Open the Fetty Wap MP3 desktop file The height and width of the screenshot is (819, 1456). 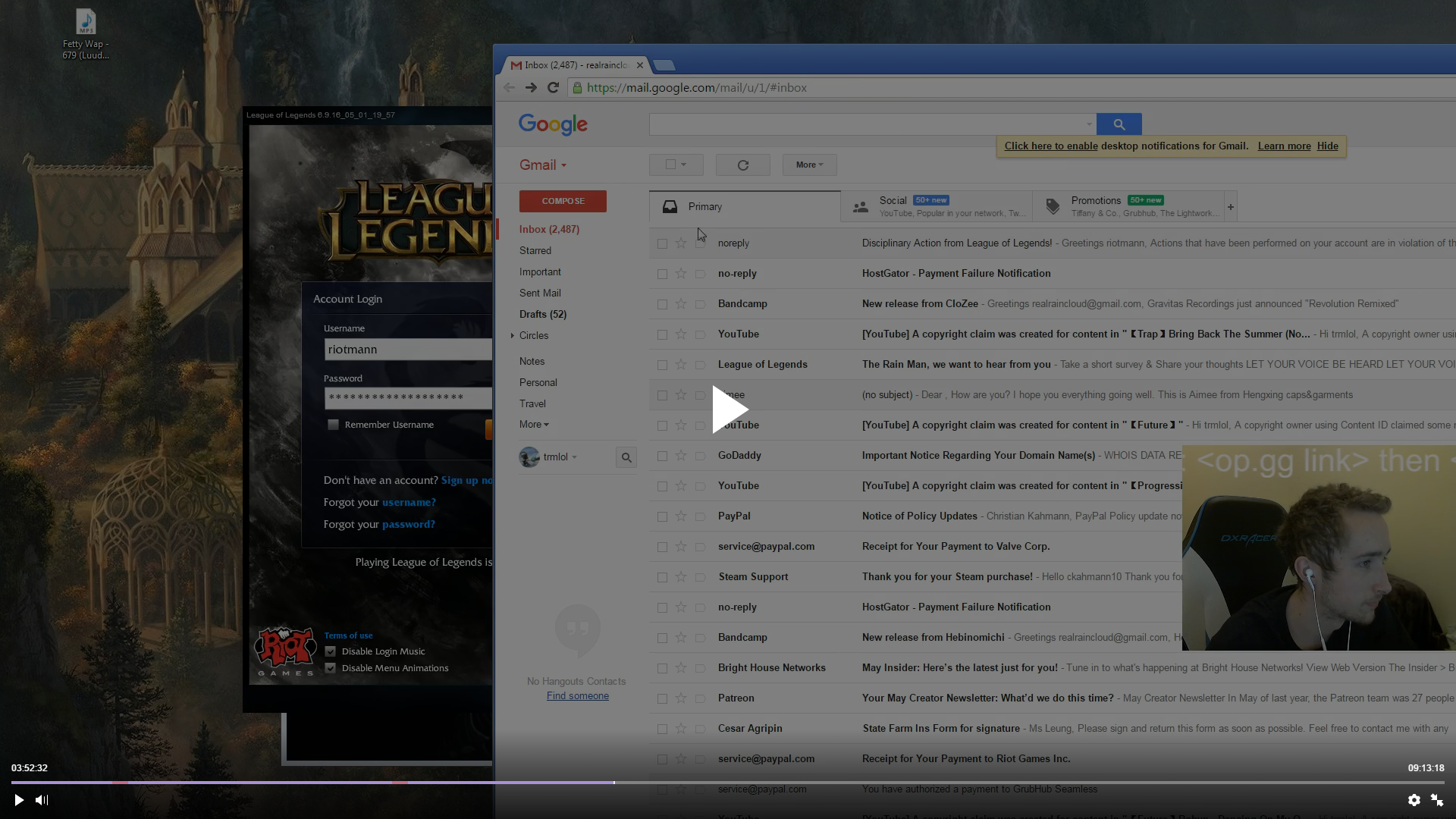(x=86, y=34)
